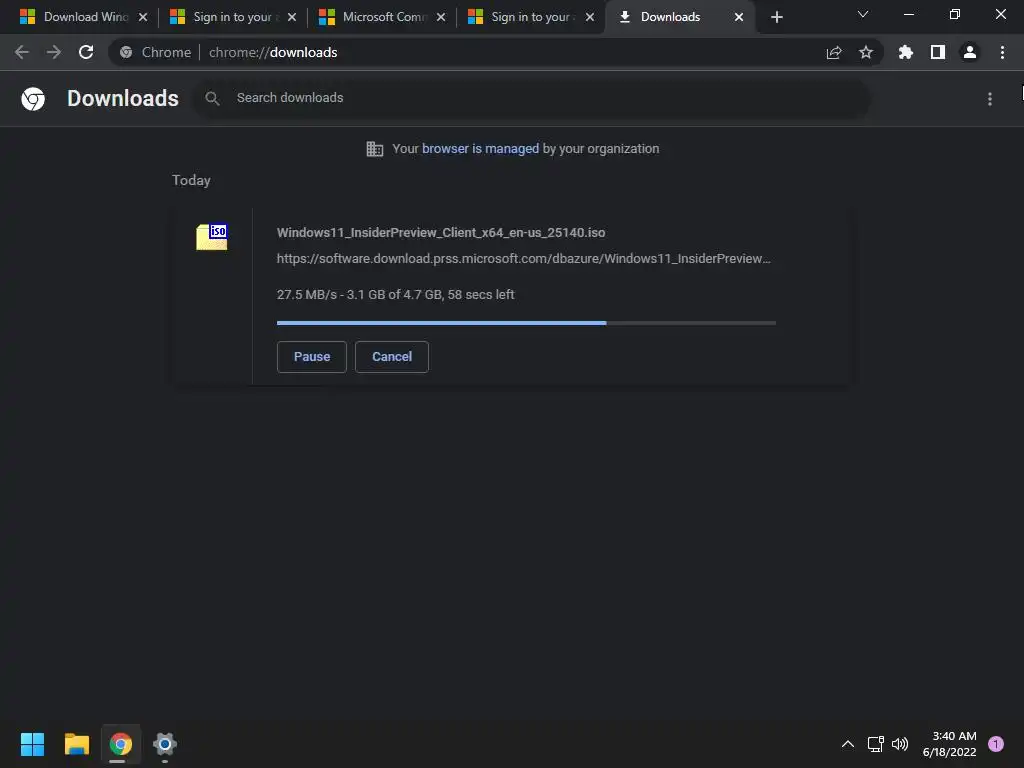Screen dimensions: 1024x768
Task: Open the volume tray icon
Action: tap(900, 744)
